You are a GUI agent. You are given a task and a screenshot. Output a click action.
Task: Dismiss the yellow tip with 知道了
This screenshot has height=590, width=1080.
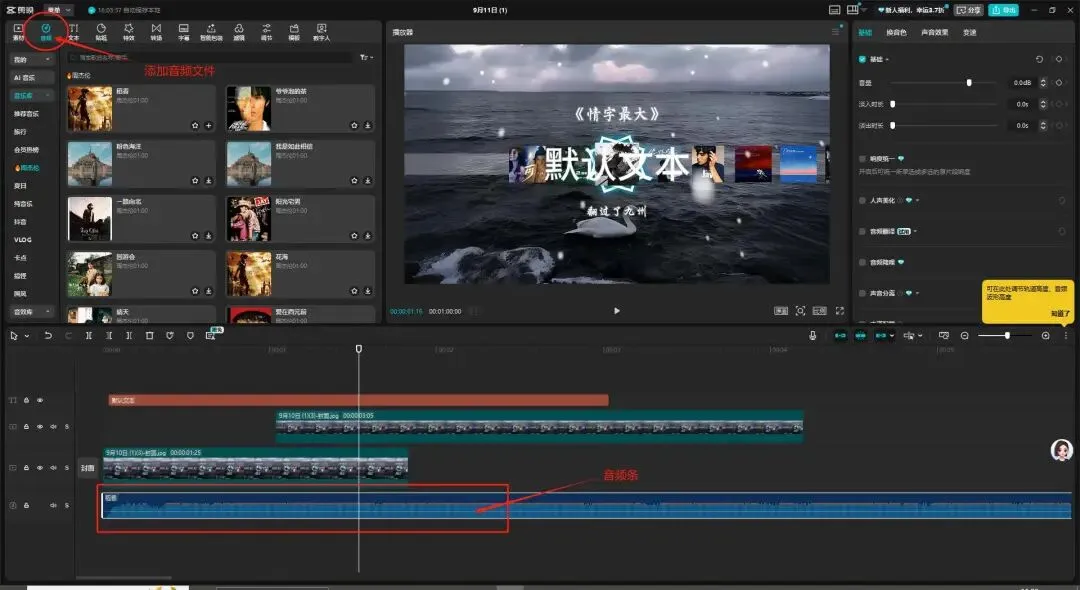pos(1060,314)
